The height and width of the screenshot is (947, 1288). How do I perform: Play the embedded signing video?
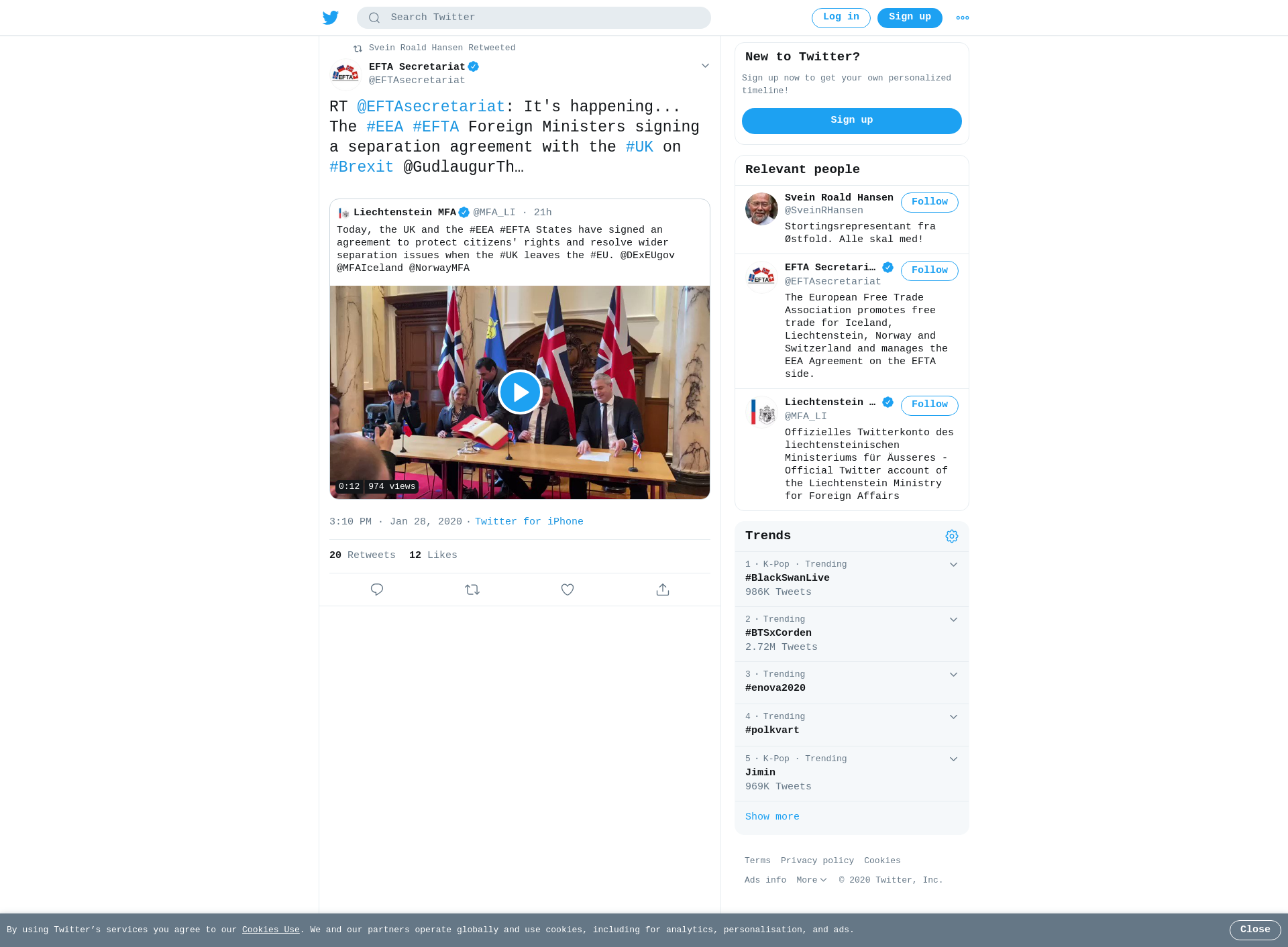(x=520, y=392)
